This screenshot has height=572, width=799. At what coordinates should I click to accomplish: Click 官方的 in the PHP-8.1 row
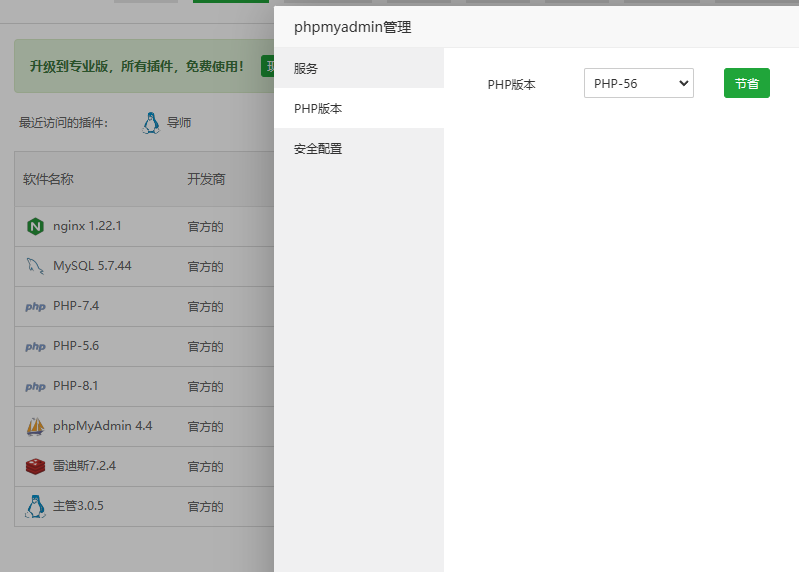(205, 387)
